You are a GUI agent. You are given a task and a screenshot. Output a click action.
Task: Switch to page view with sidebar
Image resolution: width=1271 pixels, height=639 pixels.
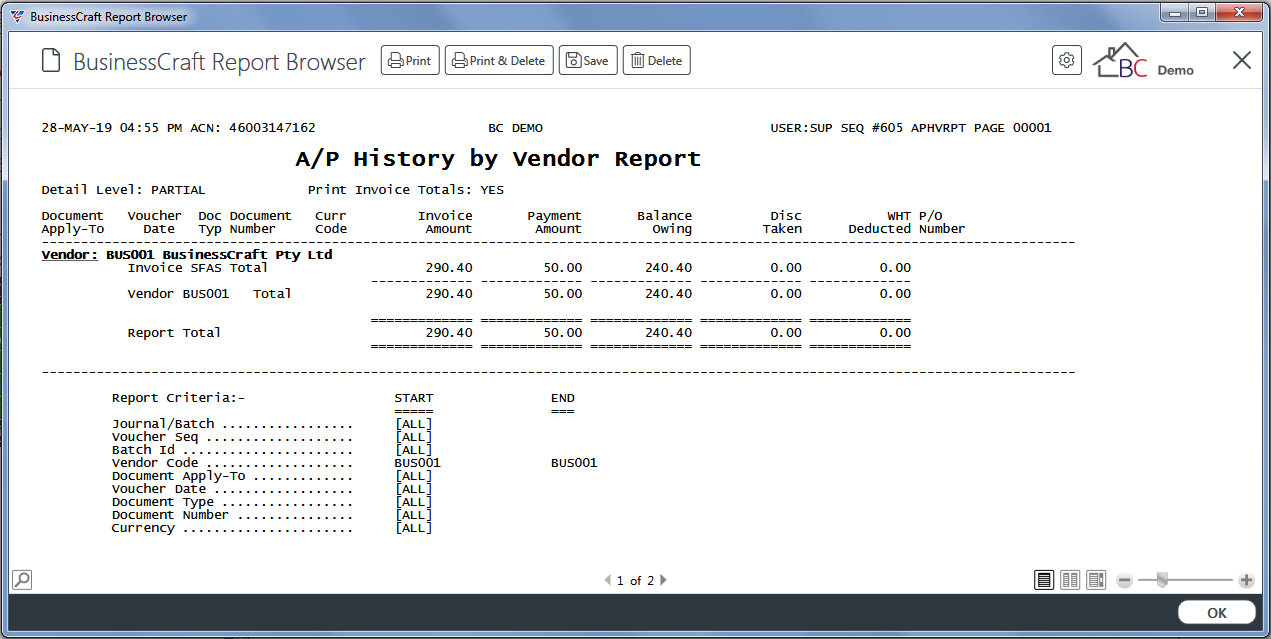pyautogui.click(x=1096, y=580)
